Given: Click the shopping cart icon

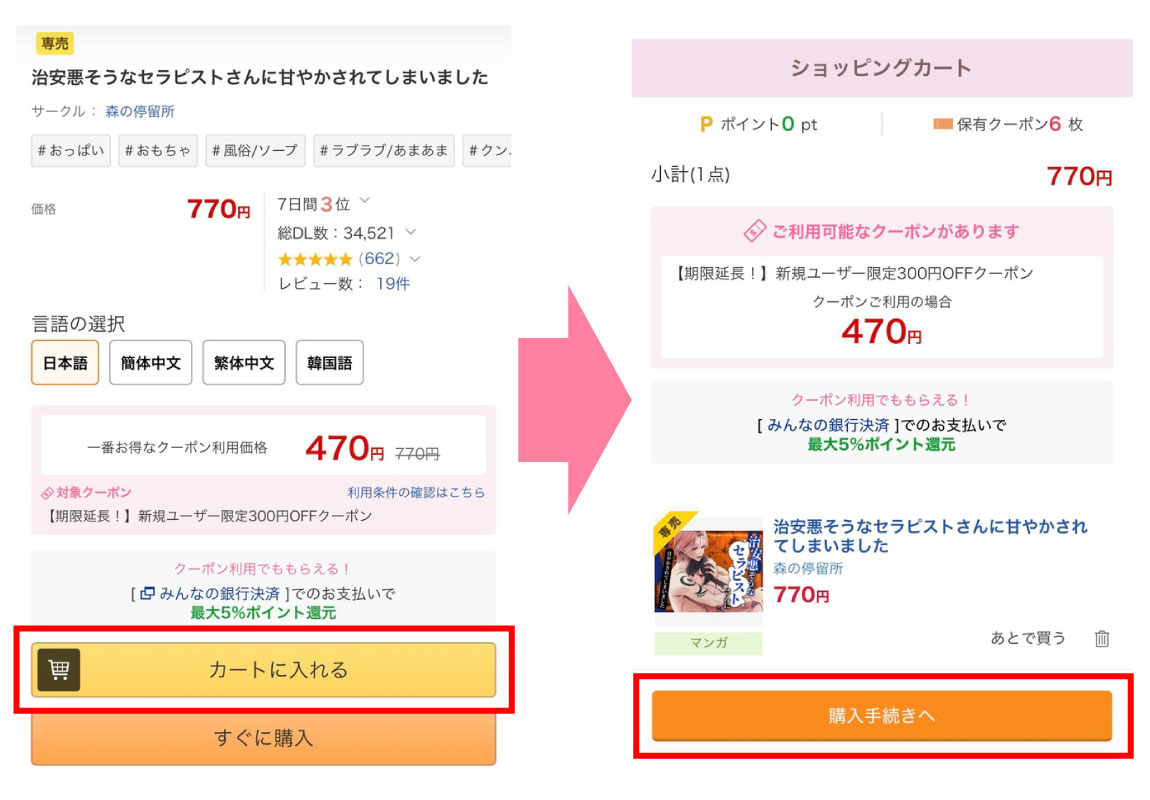Looking at the screenshot, I should tap(59, 670).
